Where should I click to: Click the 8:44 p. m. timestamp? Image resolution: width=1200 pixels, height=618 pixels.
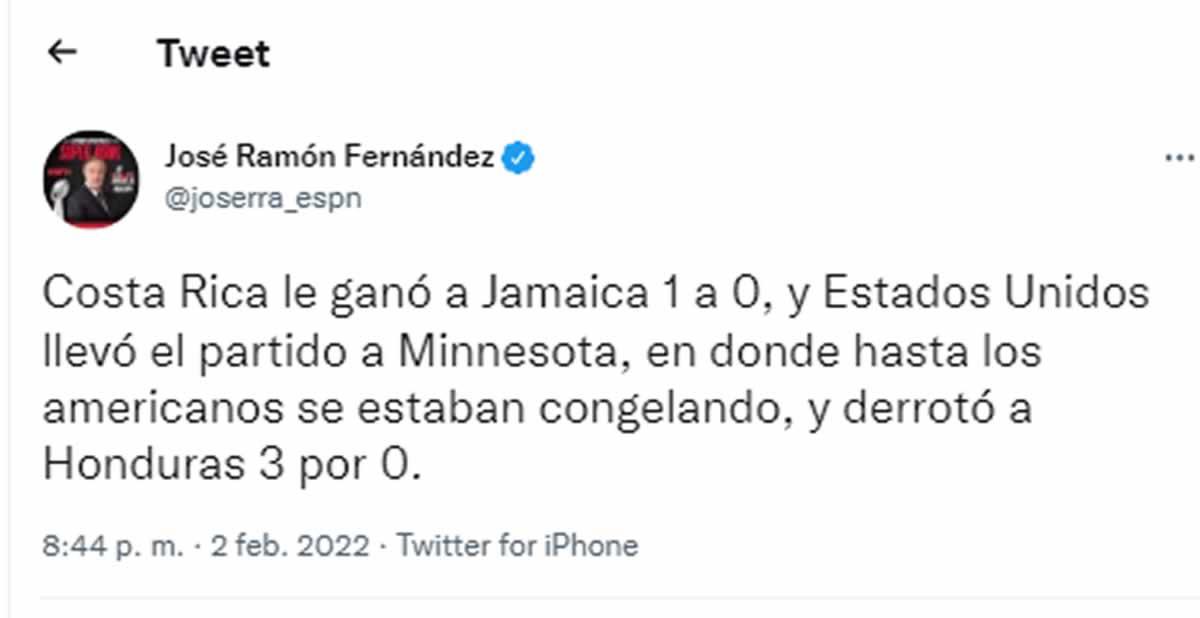click(x=113, y=546)
